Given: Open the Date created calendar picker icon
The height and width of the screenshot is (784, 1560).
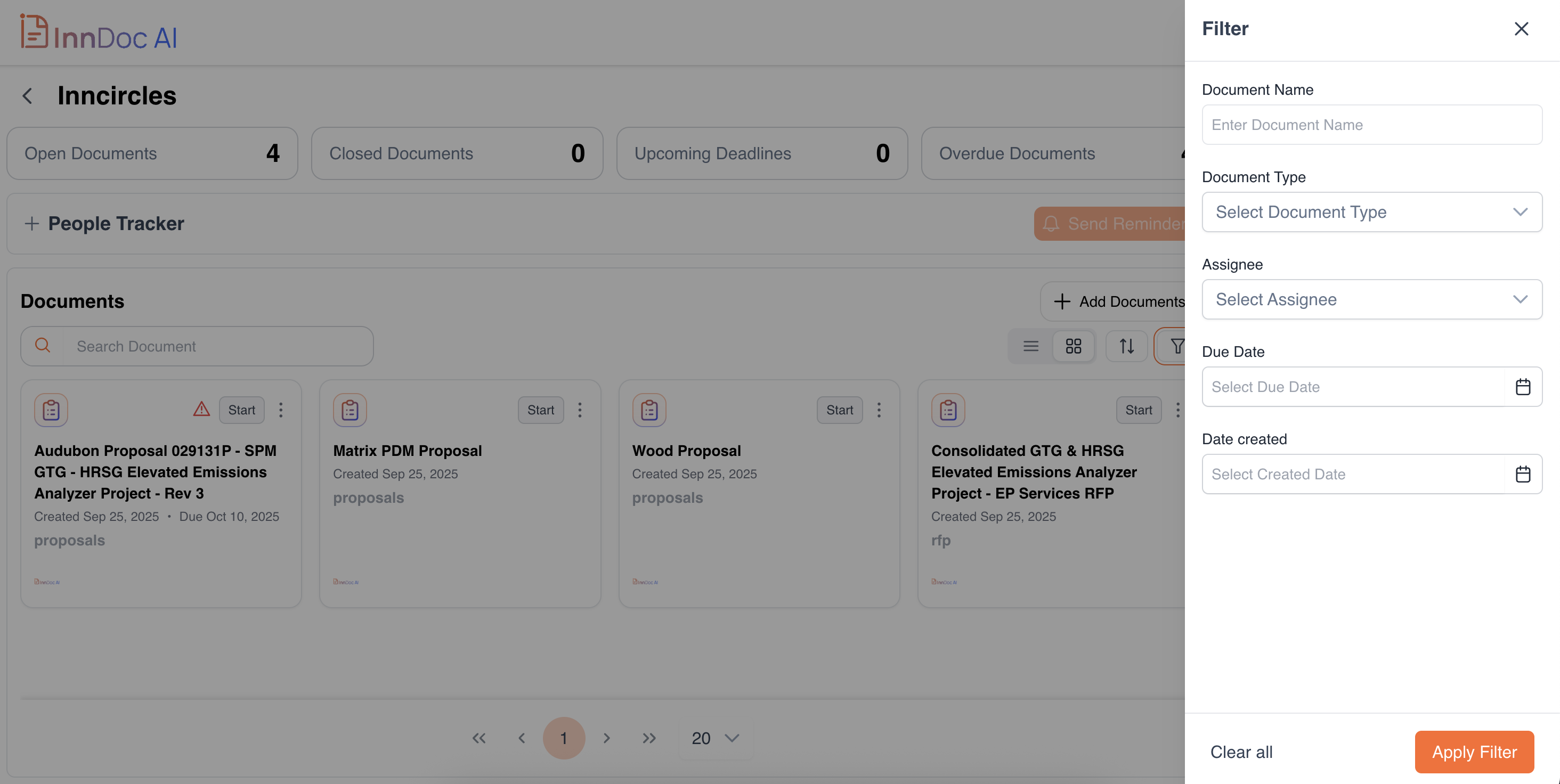Looking at the screenshot, I should pos(1523,474).
